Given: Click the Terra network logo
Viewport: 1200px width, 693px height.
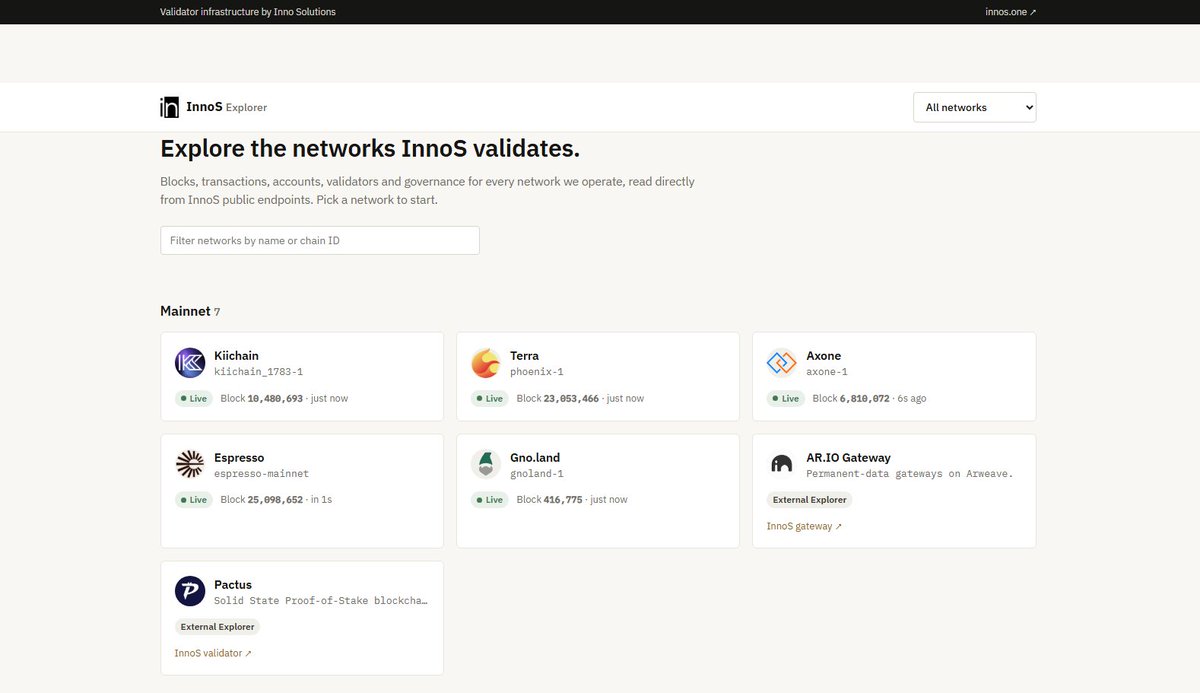Looking at the screenshot, I should (486, 363).
